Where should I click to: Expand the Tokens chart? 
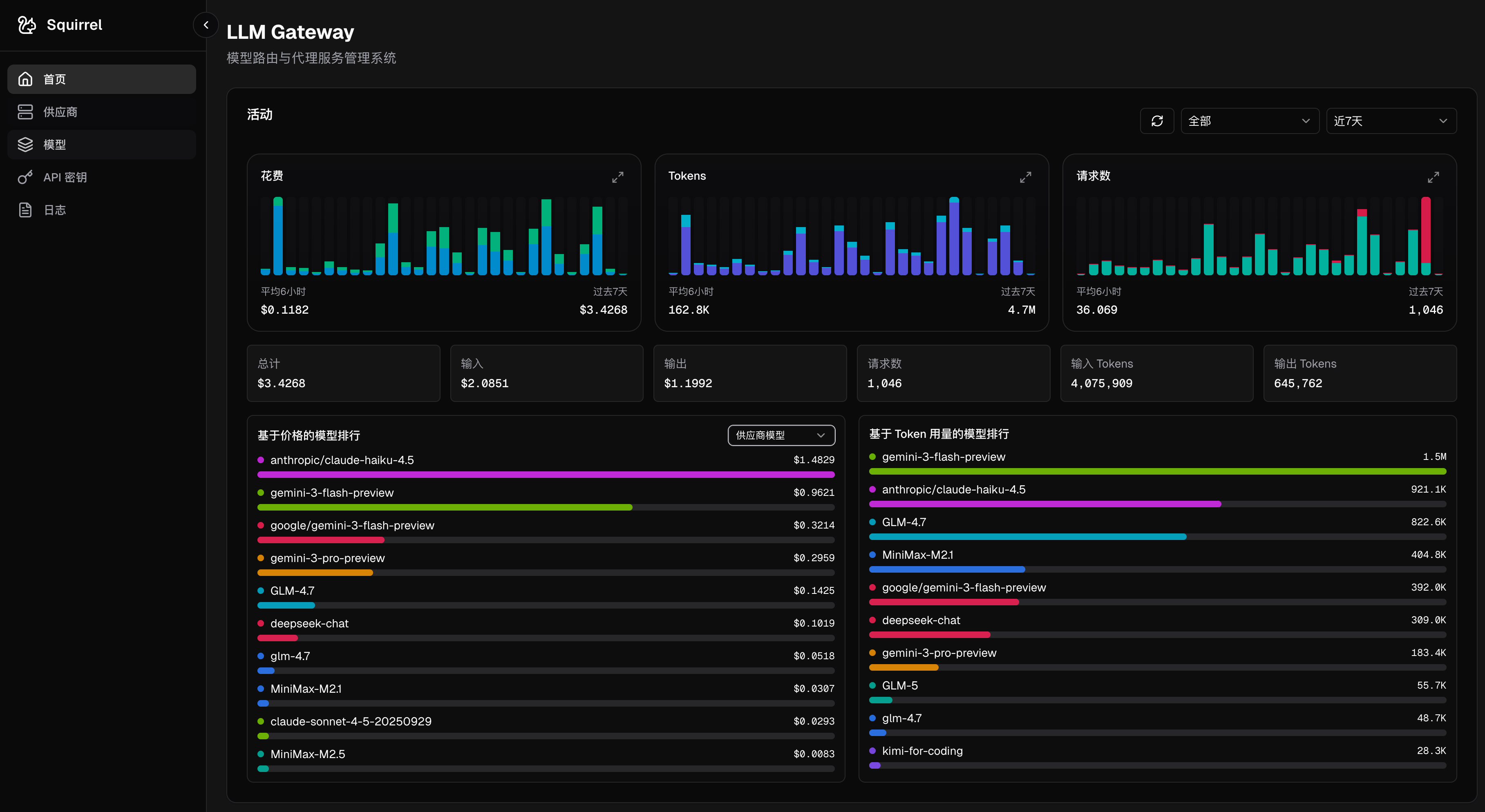[x=1026, y=177]
